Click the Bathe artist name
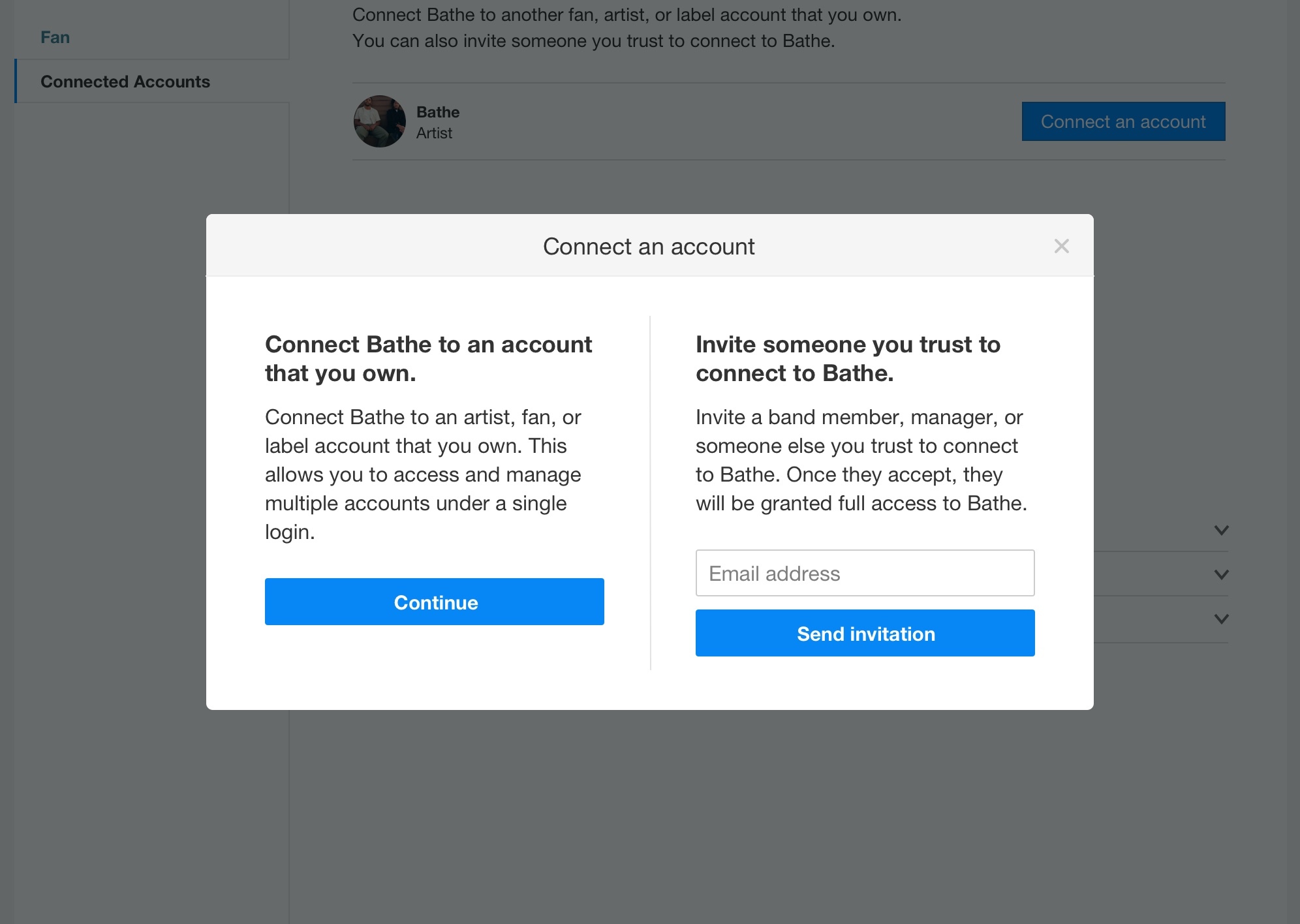The image size is (1300, 924). coord(437,112)
